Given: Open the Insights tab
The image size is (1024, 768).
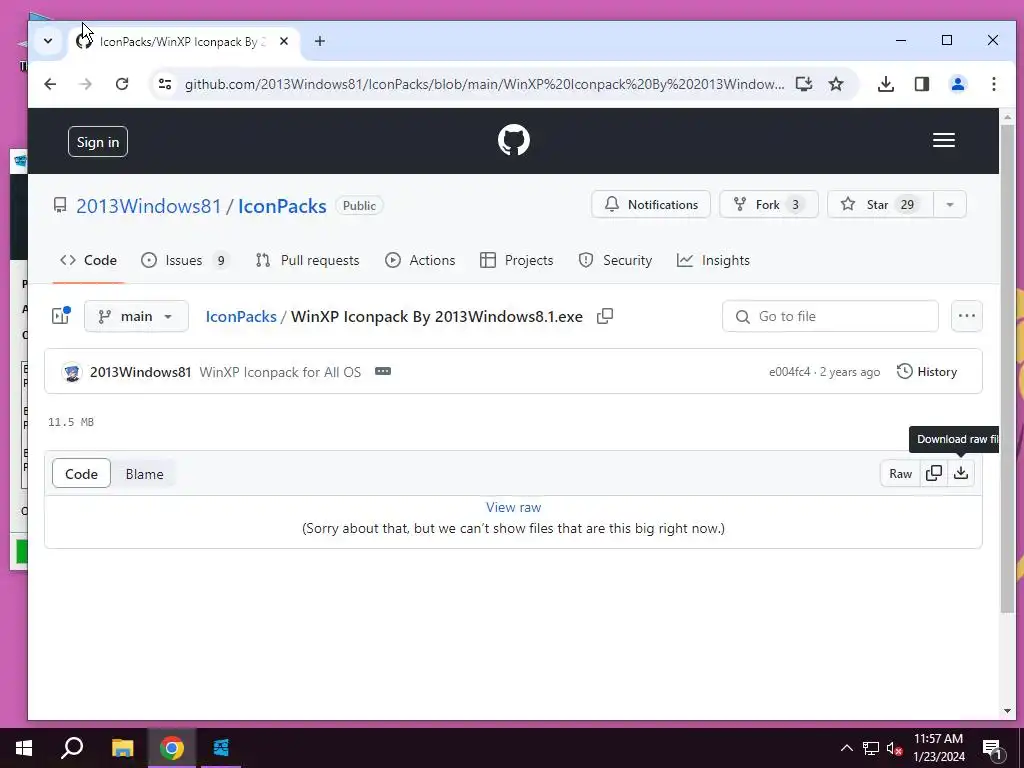Looking at the screenshot, I should pos(713,260).
